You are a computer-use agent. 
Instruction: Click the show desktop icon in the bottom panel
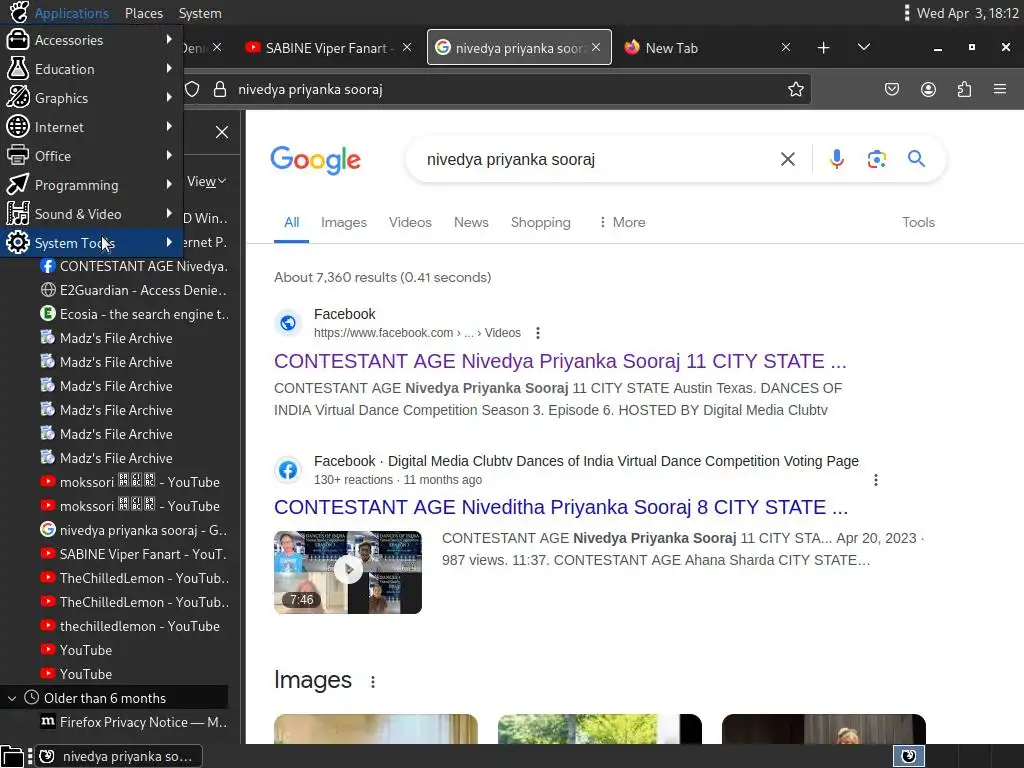12,756
